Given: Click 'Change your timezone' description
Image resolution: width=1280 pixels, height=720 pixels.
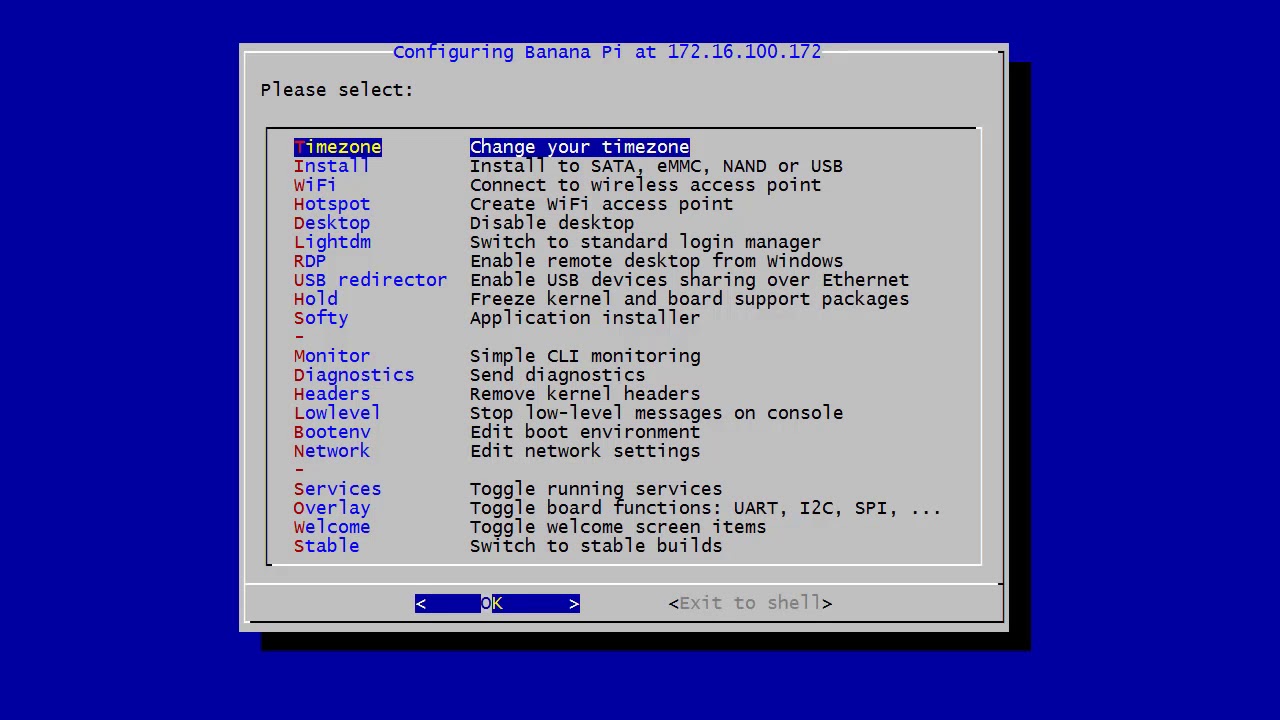Looking at the screenshot, I should [x=580, y=147].
